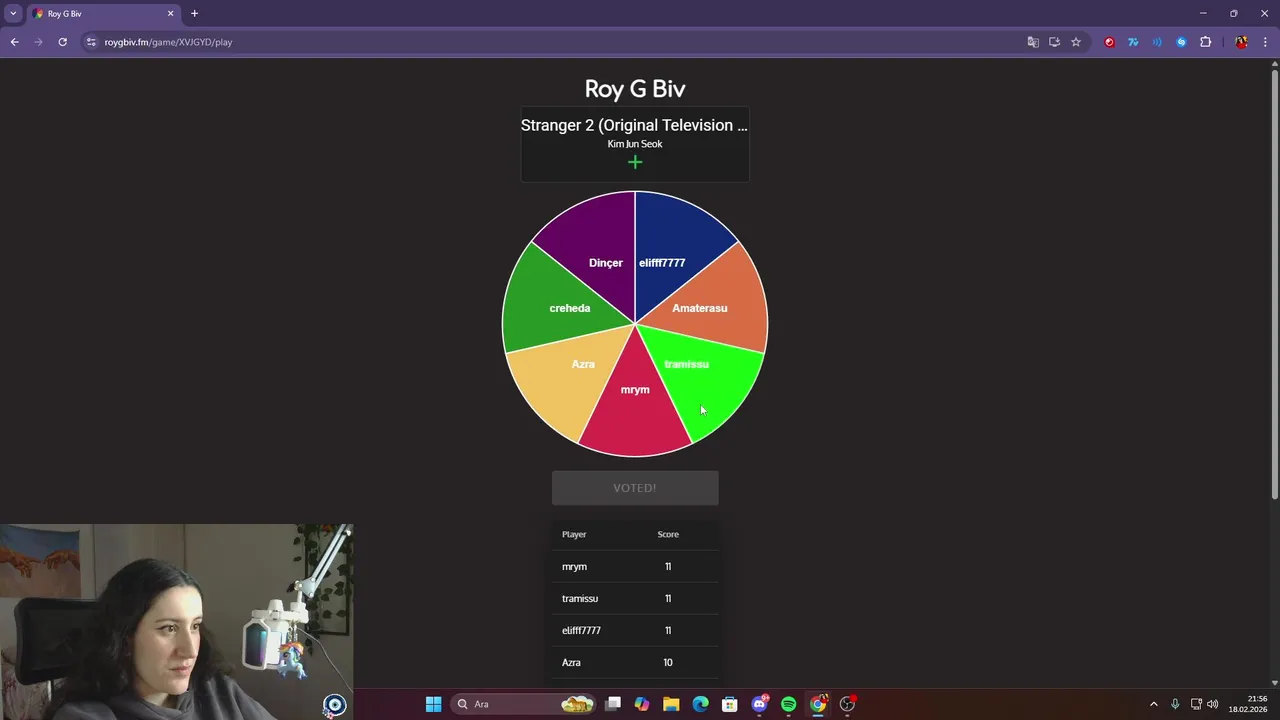Screen dimensions: 1280x720
Task: Open the 7TV extension icon
Action: (1133, 42)
